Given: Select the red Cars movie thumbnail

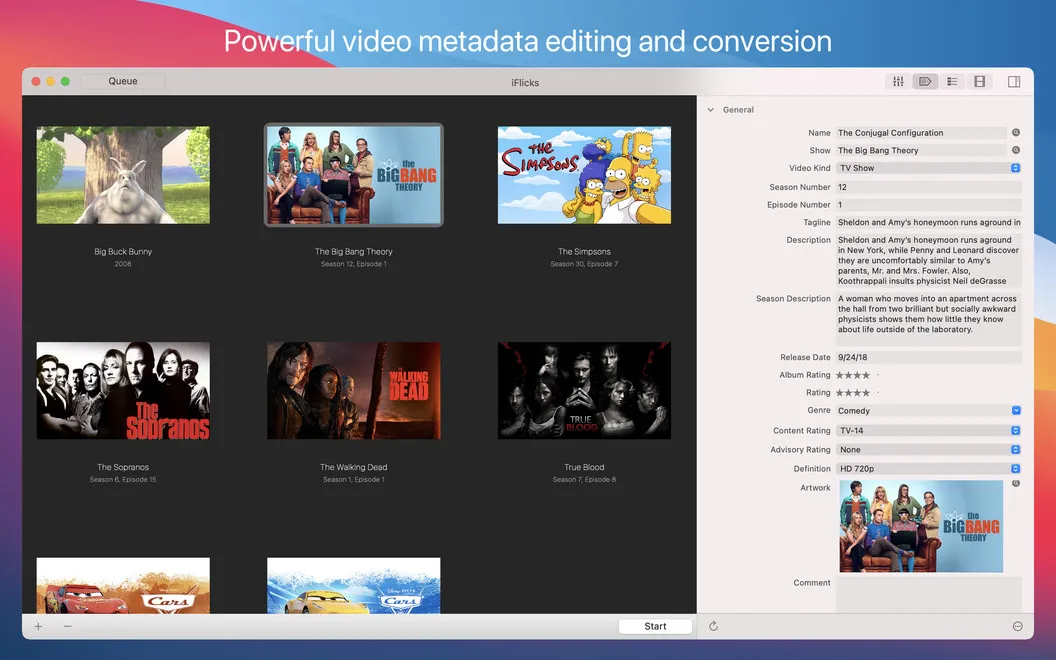Looking at the screenshot, I should point(123,585).
